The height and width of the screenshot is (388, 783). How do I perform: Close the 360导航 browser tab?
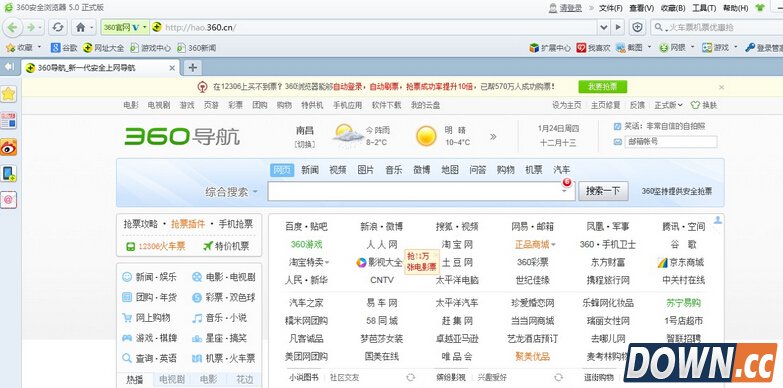coord(172,68)
